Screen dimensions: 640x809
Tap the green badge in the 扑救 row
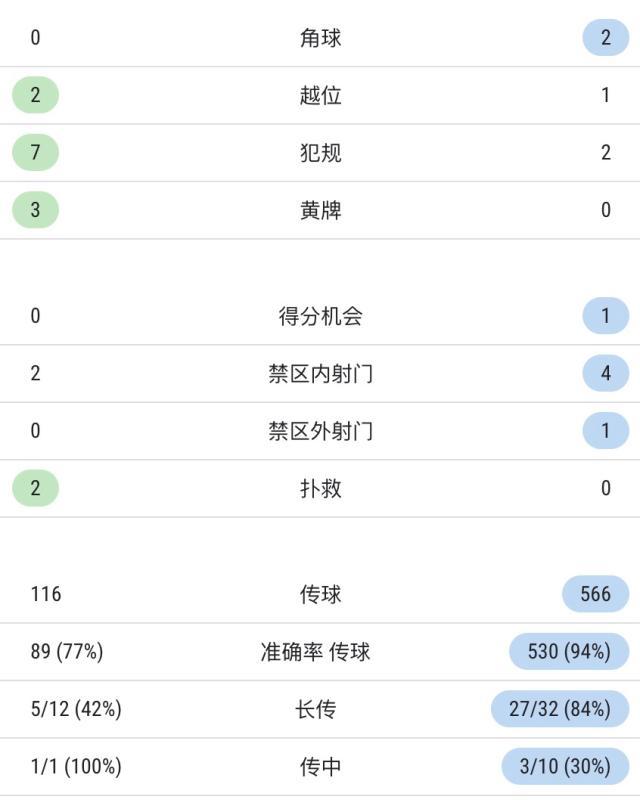coord(35,488)
